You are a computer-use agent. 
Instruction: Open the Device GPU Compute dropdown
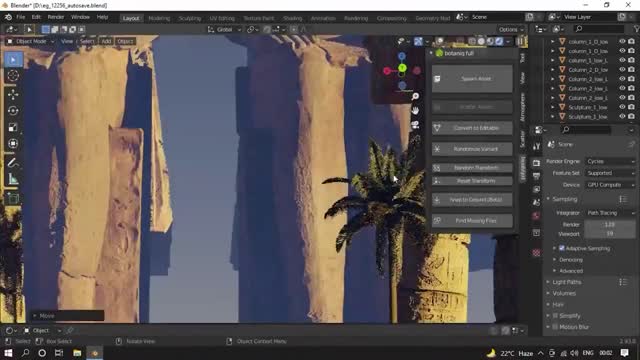(610, 185)
